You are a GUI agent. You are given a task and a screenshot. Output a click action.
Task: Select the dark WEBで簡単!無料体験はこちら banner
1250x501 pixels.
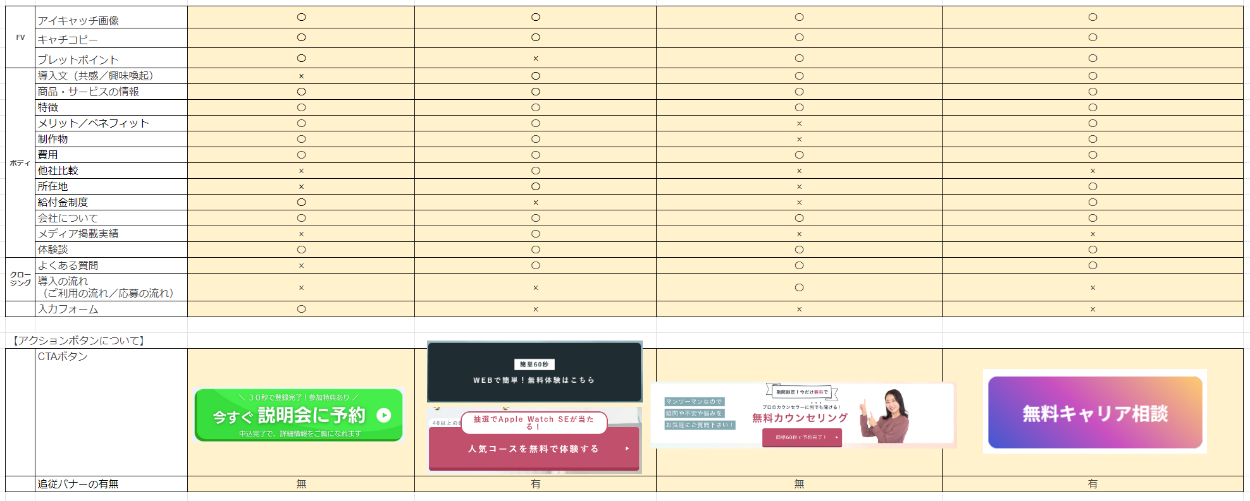point(534,373)
